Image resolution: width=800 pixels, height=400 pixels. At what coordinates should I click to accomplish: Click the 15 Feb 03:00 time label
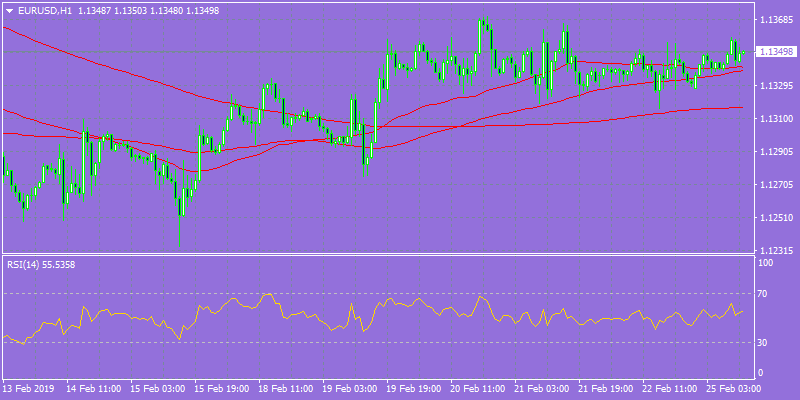(158, 389)
